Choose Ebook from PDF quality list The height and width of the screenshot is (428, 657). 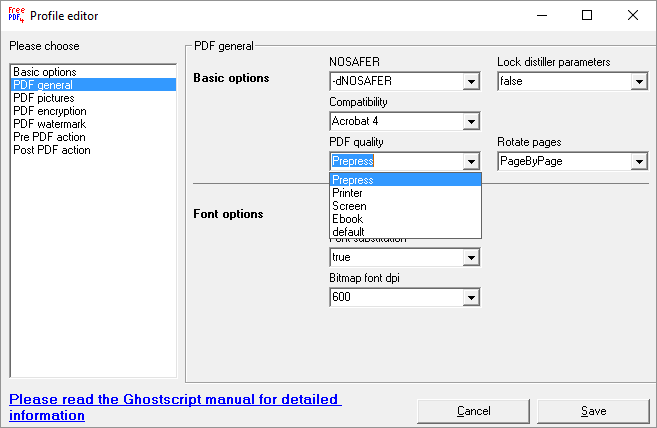pyautogui.click(x=347, y=219)
